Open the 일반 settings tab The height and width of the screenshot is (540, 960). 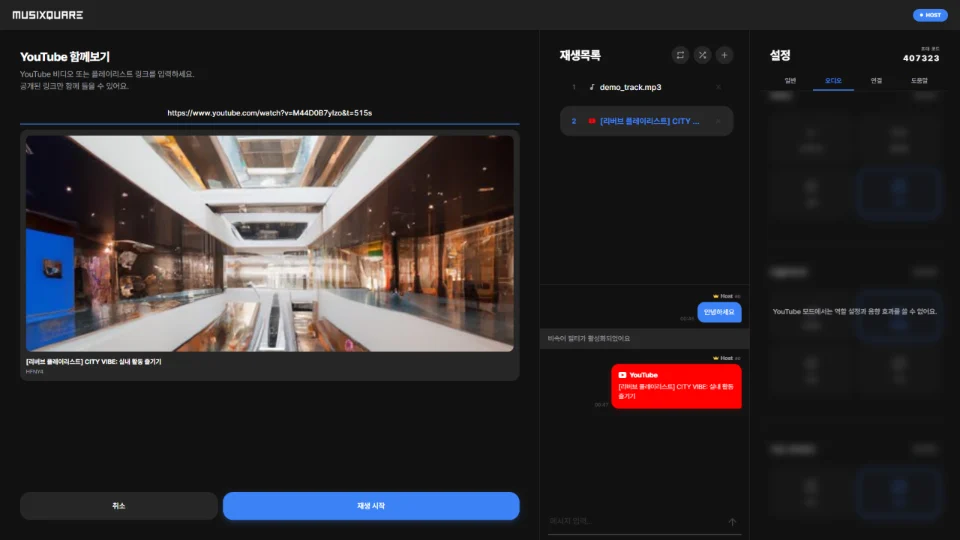(791, 80)
